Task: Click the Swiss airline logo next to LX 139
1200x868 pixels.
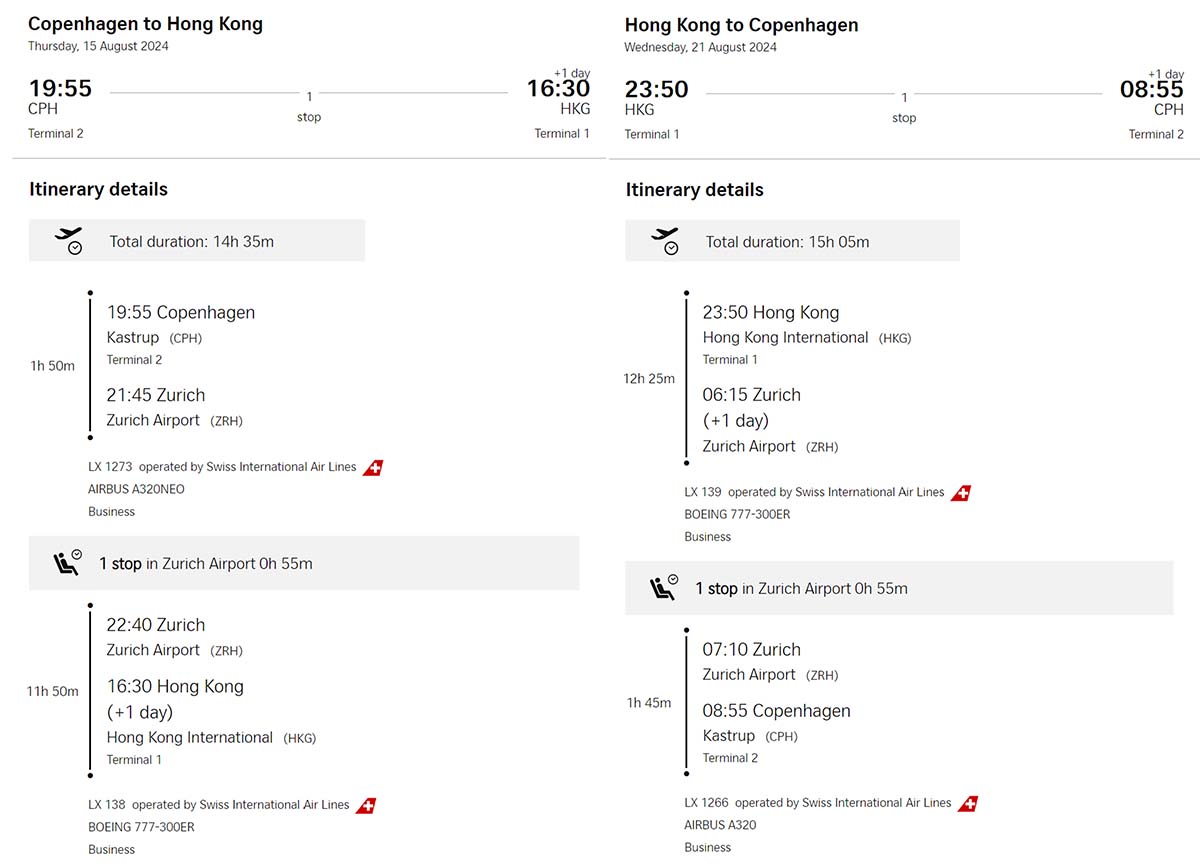Action: [x=961, y=493]
